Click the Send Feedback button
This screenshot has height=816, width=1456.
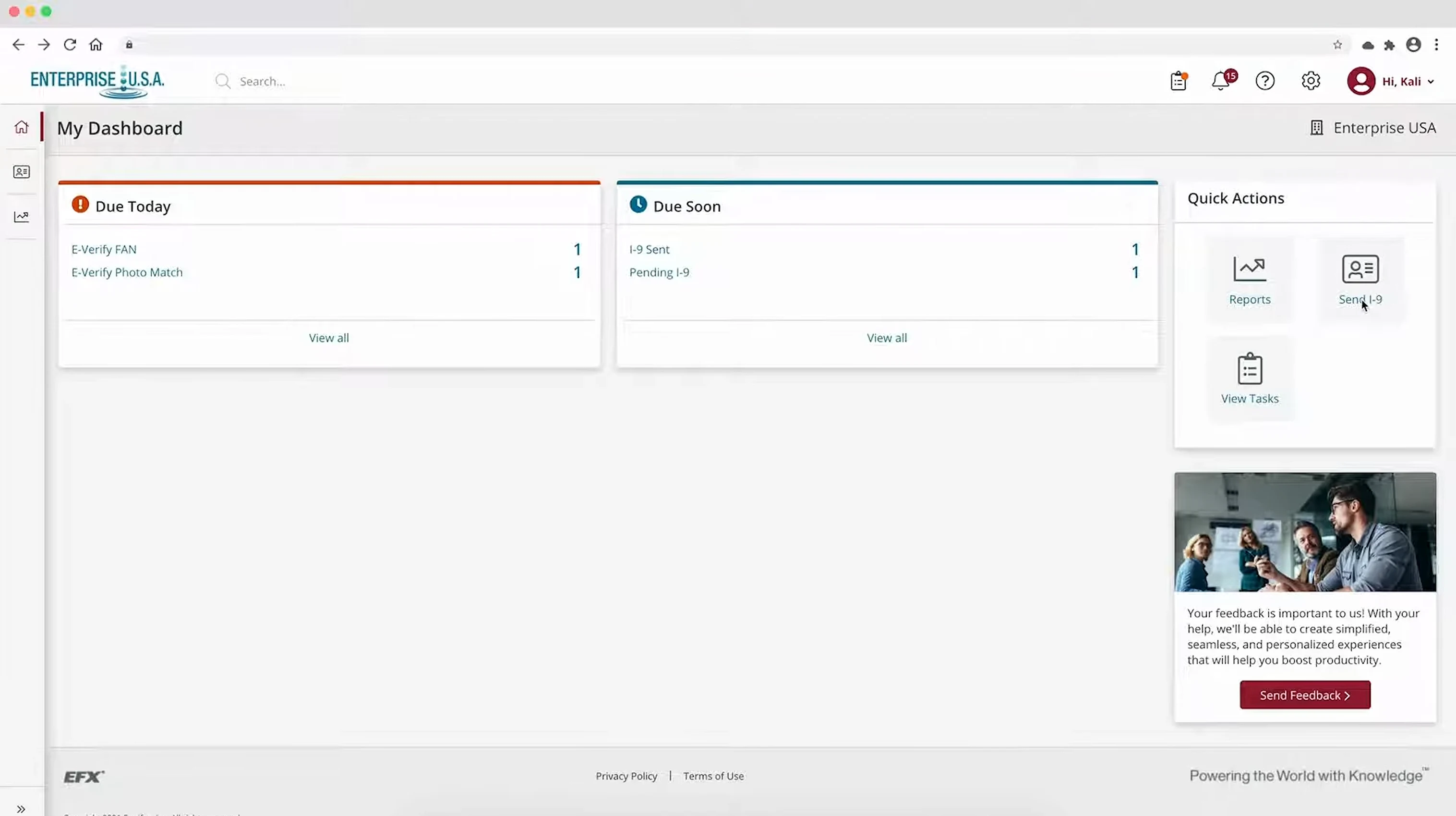[1304, 695]
